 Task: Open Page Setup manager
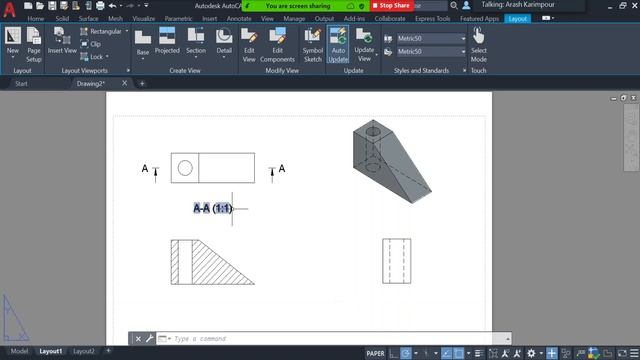pos(33,45)
